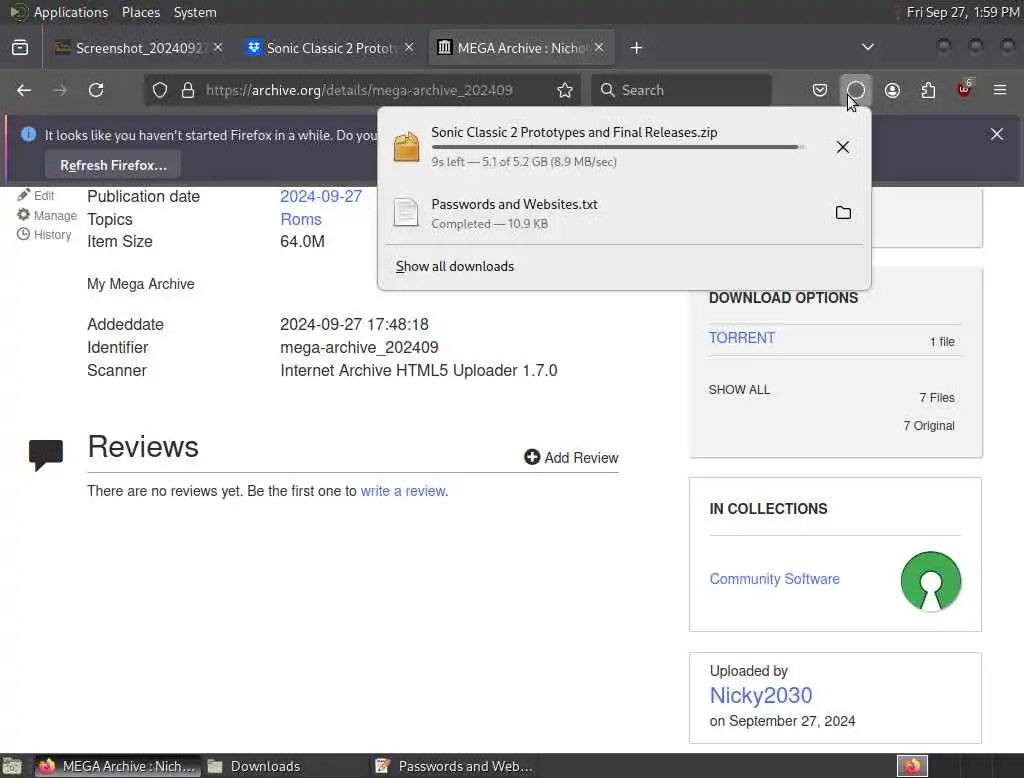Open the Manage gear link
Screen dimensions: 1024x778
tap(47, 215)
